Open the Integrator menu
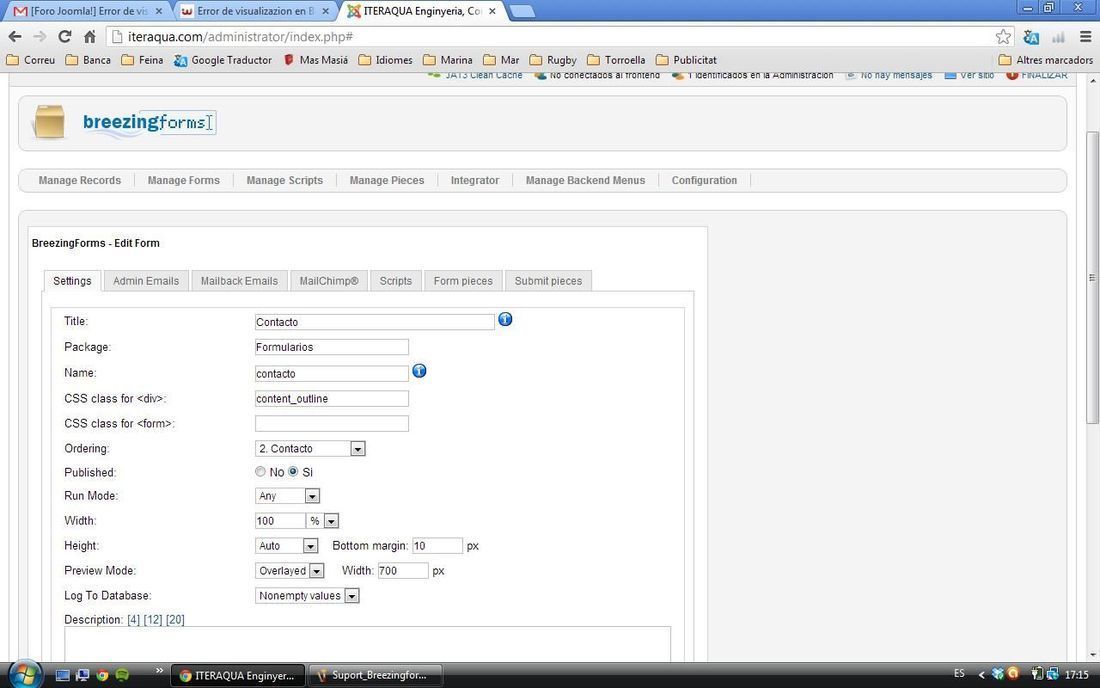 (475, 180)
